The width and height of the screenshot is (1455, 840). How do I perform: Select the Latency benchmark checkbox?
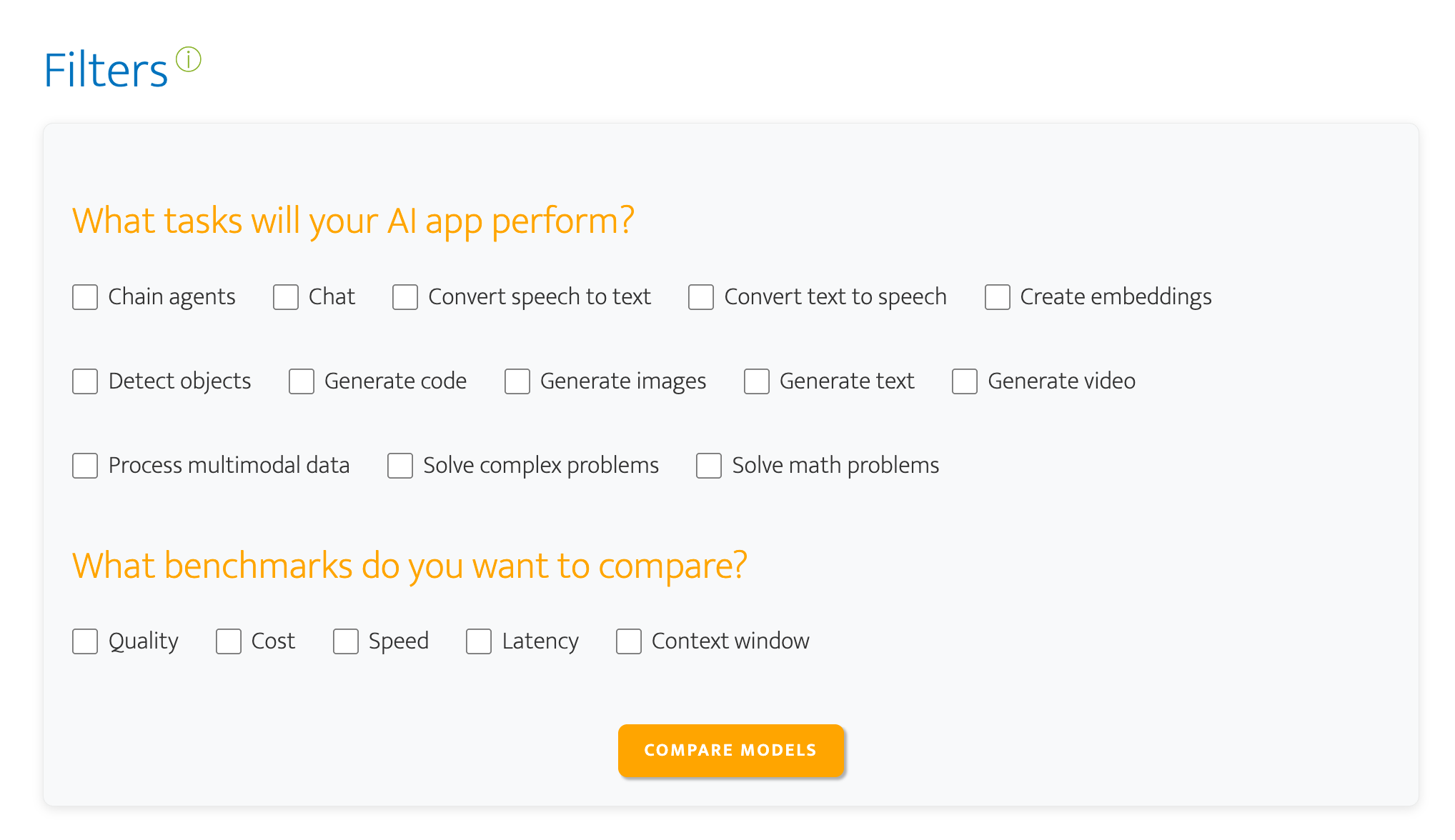(x=479, y=641)
